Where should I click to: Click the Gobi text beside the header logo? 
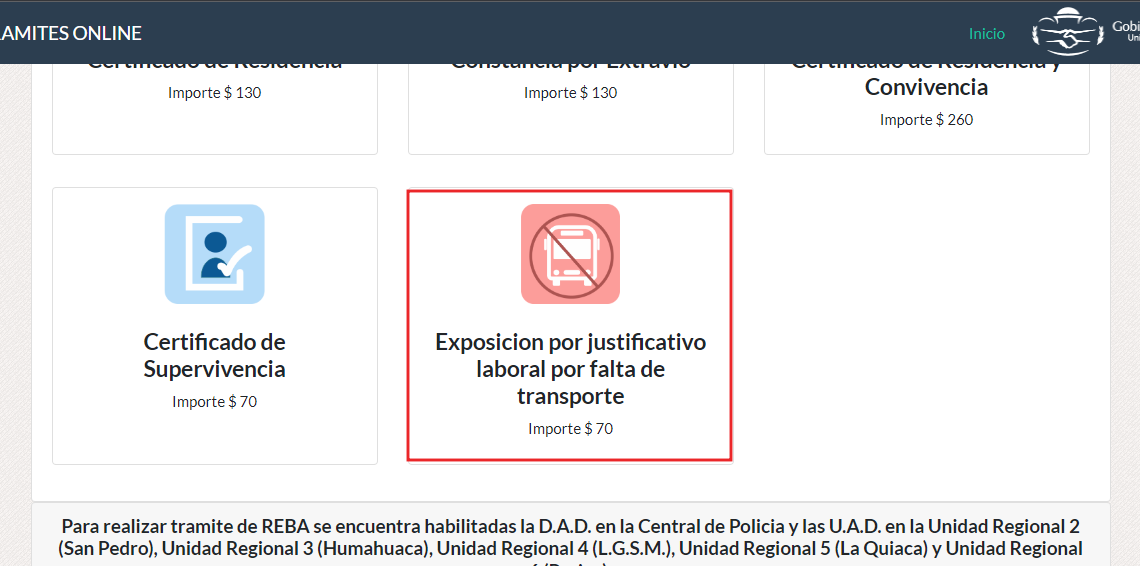click(x=1126, y=27)
